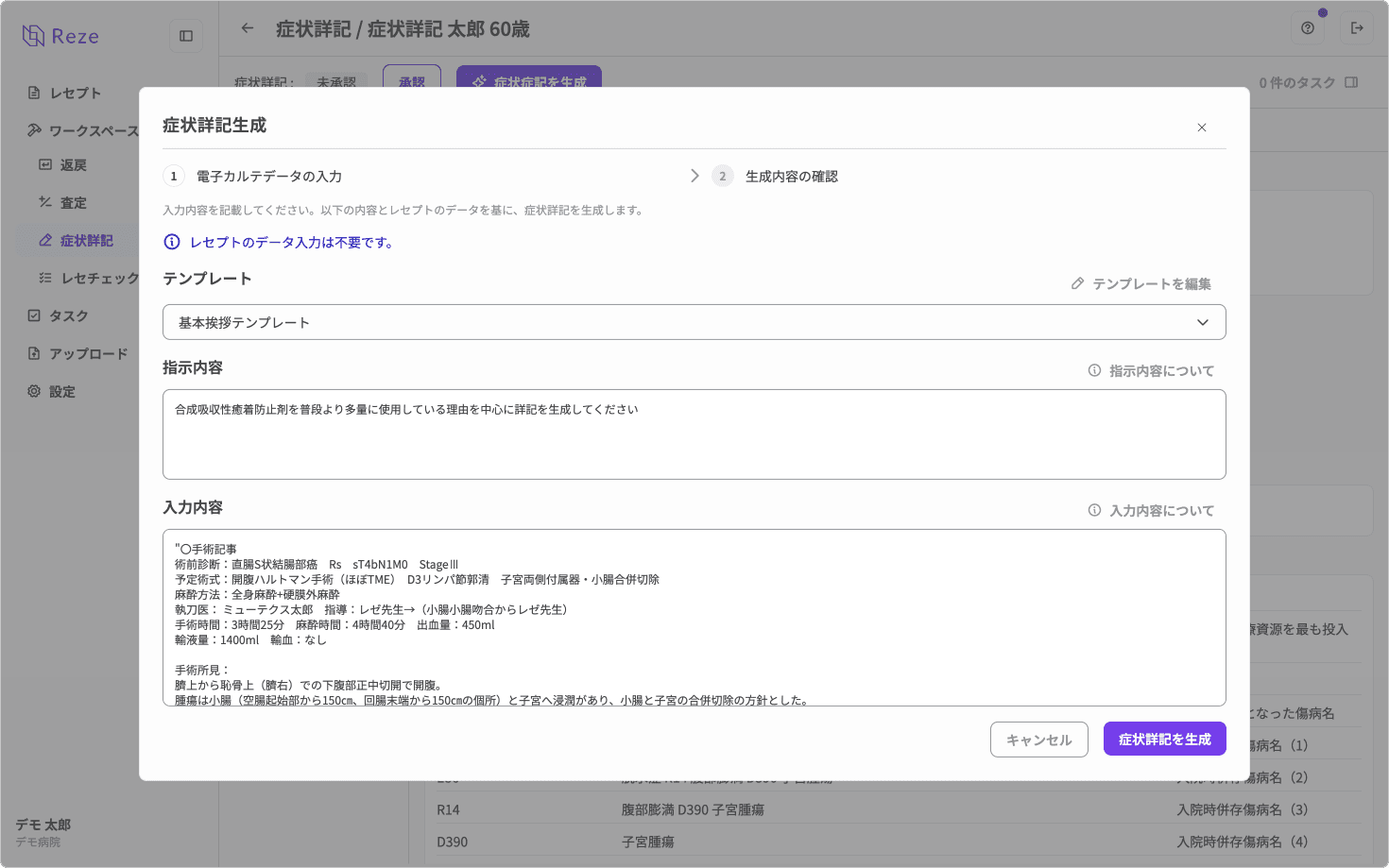
Task: Open the 基本挨拶テンプレート dropdown
Action: click(x=694, y=322)
